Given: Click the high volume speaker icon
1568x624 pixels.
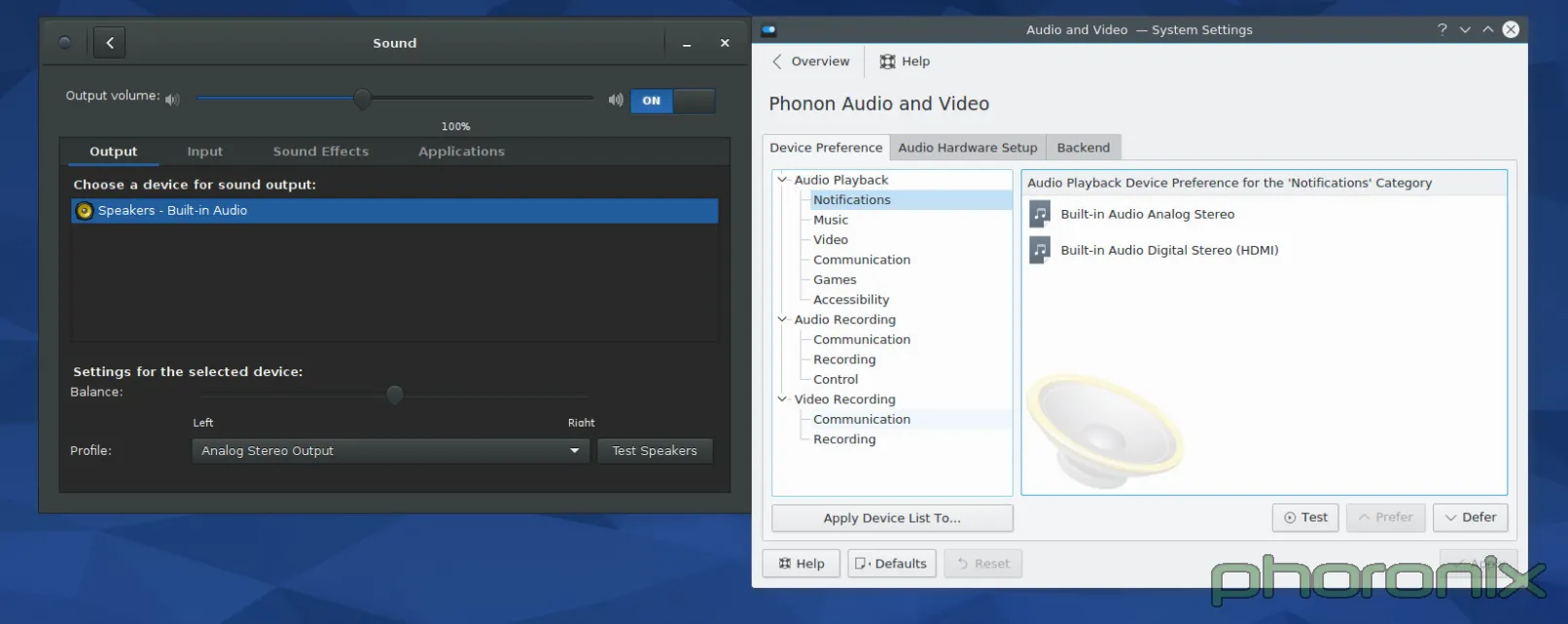Looking at the screenshot, I should click(x=615, y=99).
